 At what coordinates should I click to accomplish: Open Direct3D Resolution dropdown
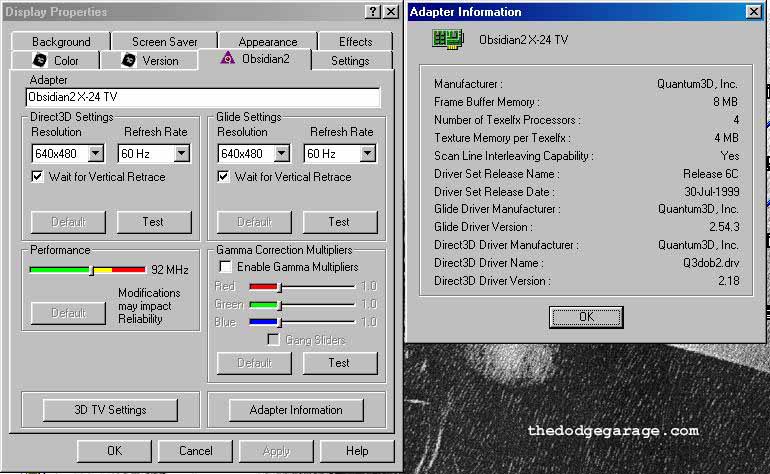click(96, 153)
